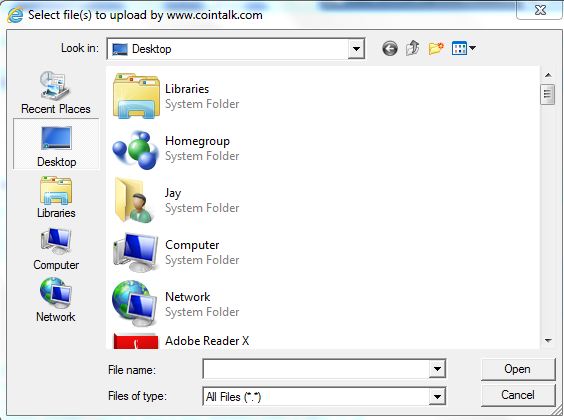Expand the Files of type dropdown
This screenshot has height=420, width=564.
[x=437, y=397]
